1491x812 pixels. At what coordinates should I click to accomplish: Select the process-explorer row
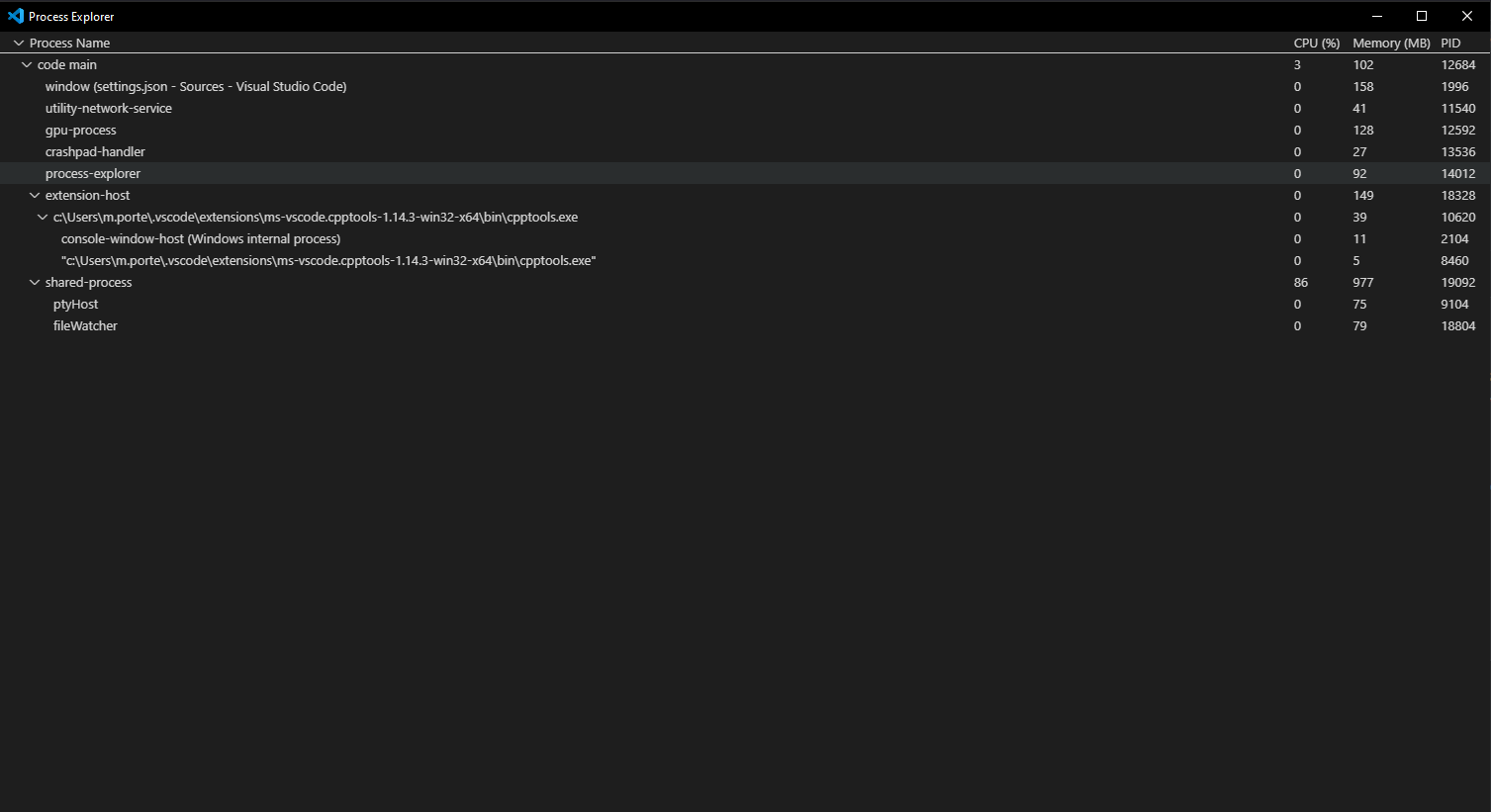pos(93,173)
